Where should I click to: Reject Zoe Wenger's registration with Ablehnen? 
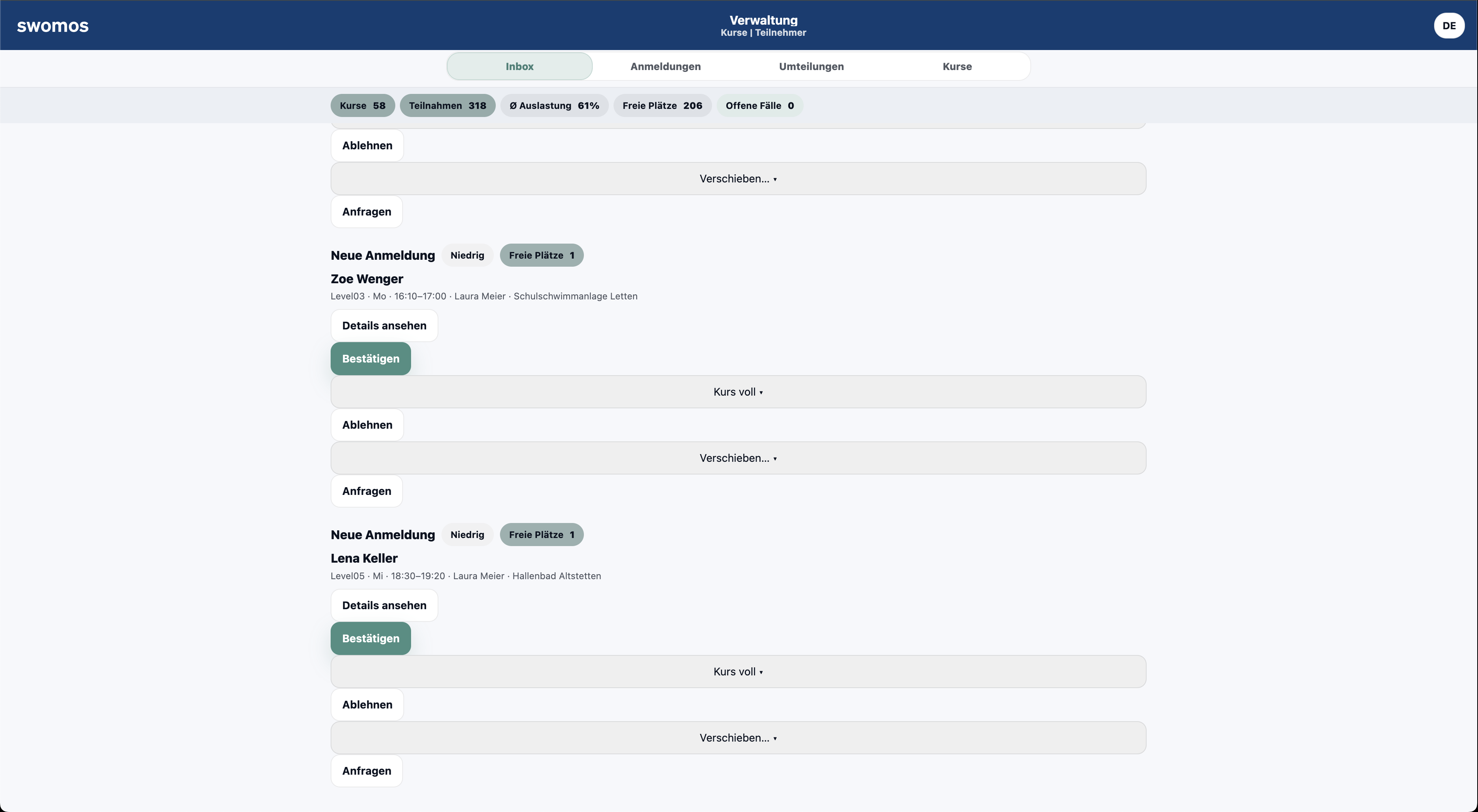click(367, 424)
